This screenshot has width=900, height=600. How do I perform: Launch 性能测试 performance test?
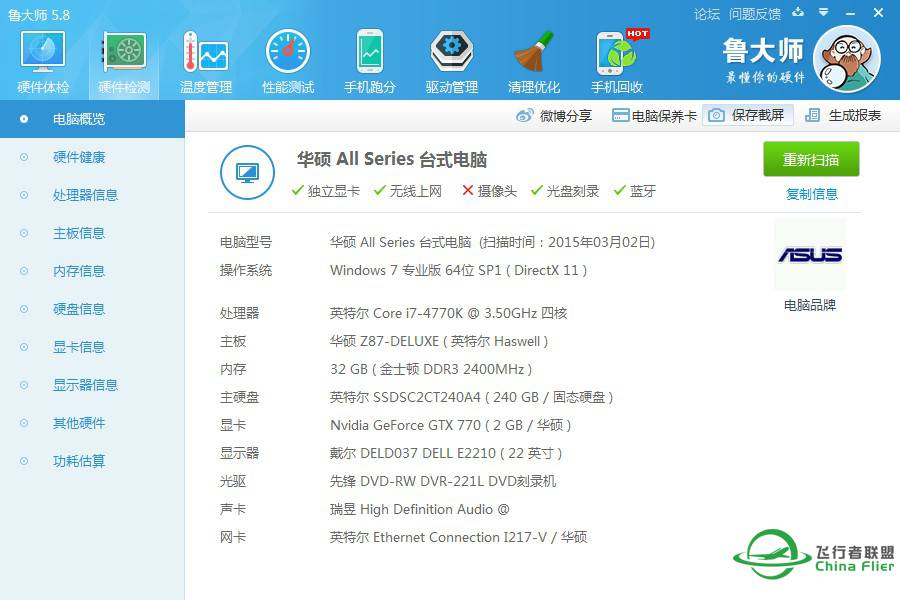[x=288, y=62]
